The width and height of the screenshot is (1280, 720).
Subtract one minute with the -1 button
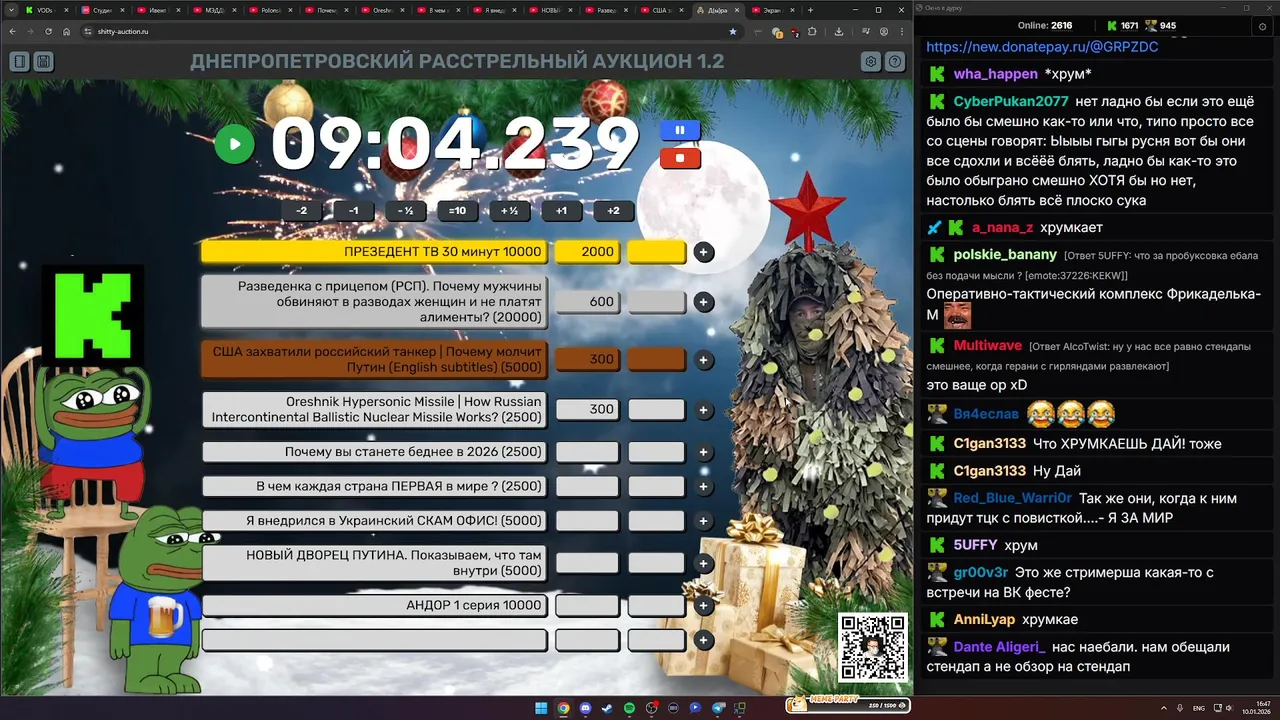point(353,211)
